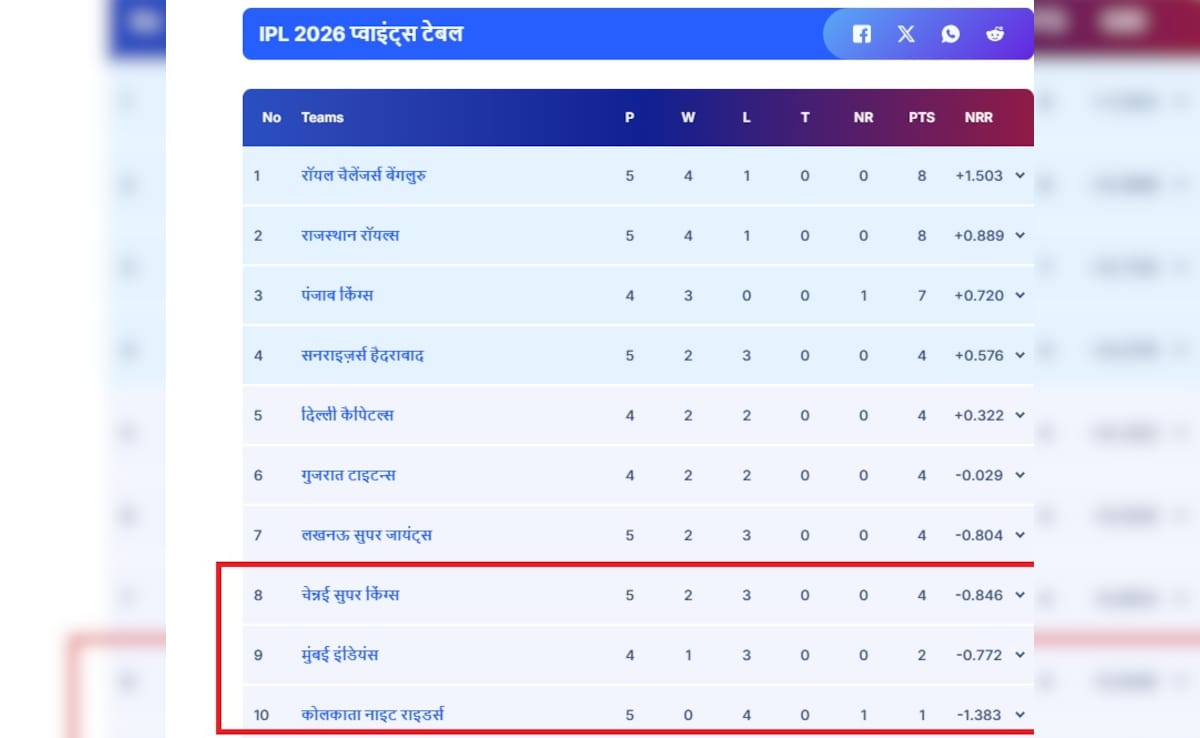This screenshot has height=738, width=1200.
Task: Share table on Facebook icon
Action: point(862,34)
